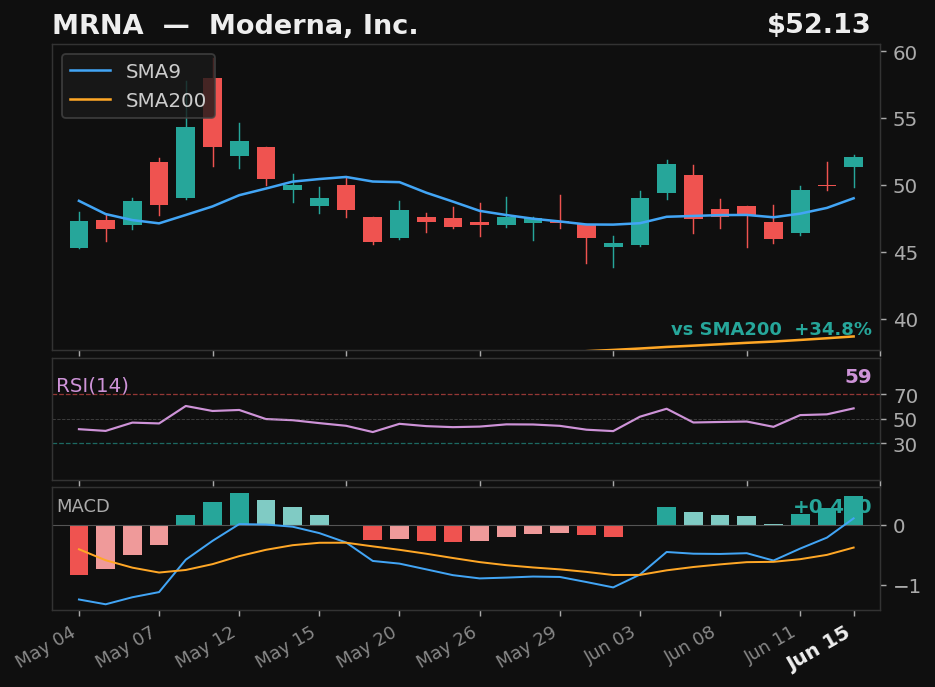This screenshot has height=687, width=935.
Task: Click the 55 price axis tick label
Action: [x=905, y=119]
